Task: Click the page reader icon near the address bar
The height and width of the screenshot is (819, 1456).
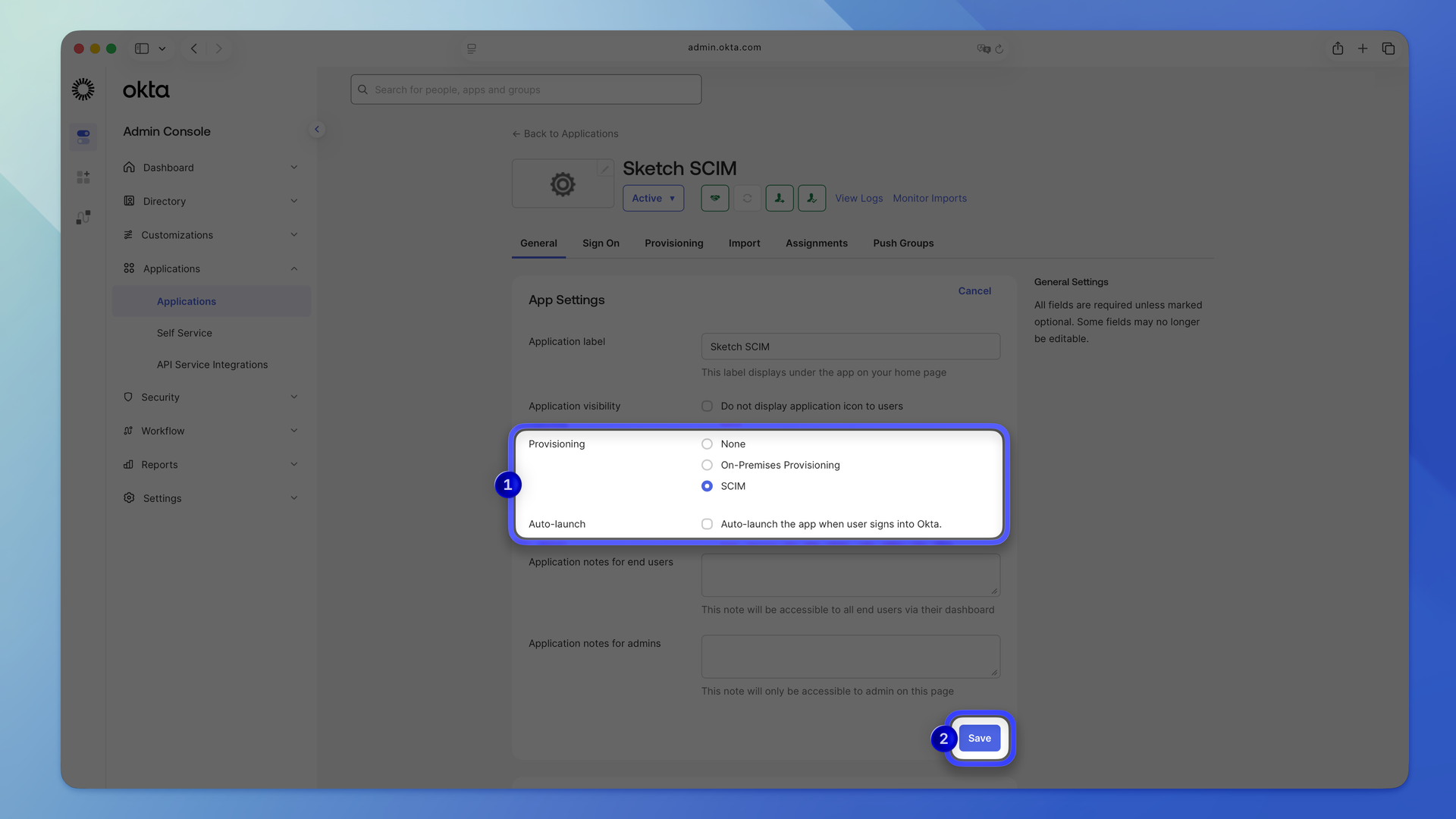Action: pyautogui.click(x=472, y=49)
